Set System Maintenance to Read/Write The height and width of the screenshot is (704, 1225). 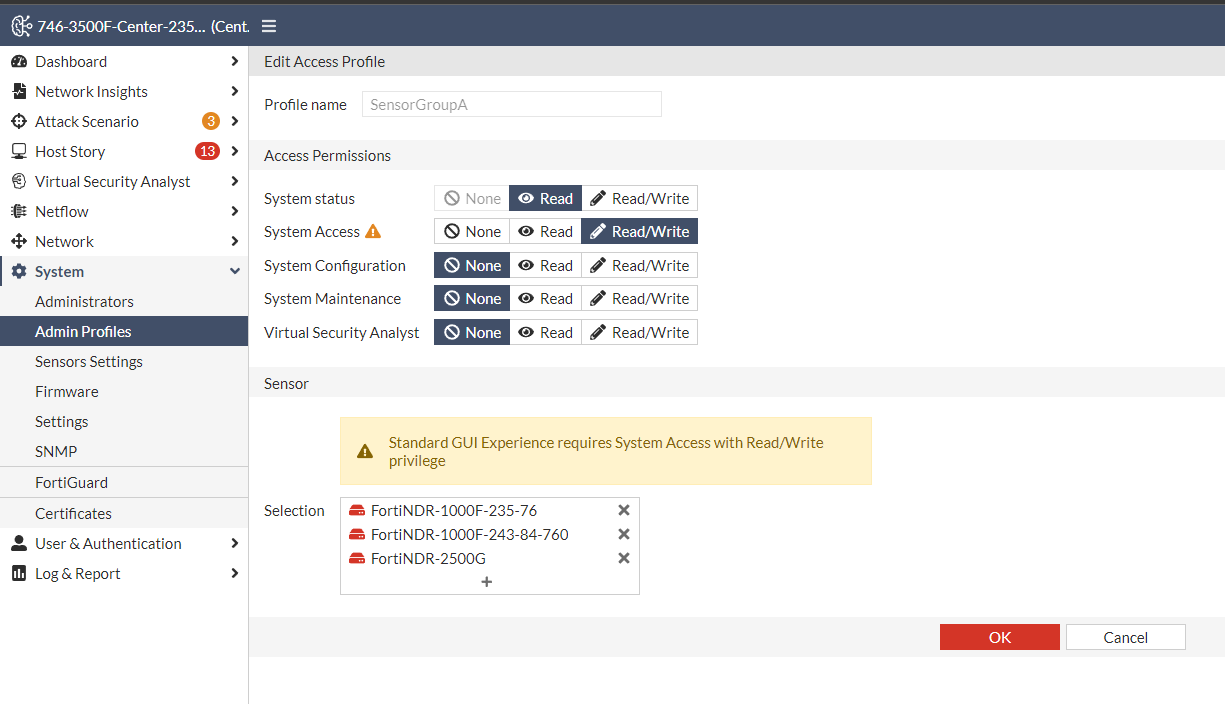[640, 298]
